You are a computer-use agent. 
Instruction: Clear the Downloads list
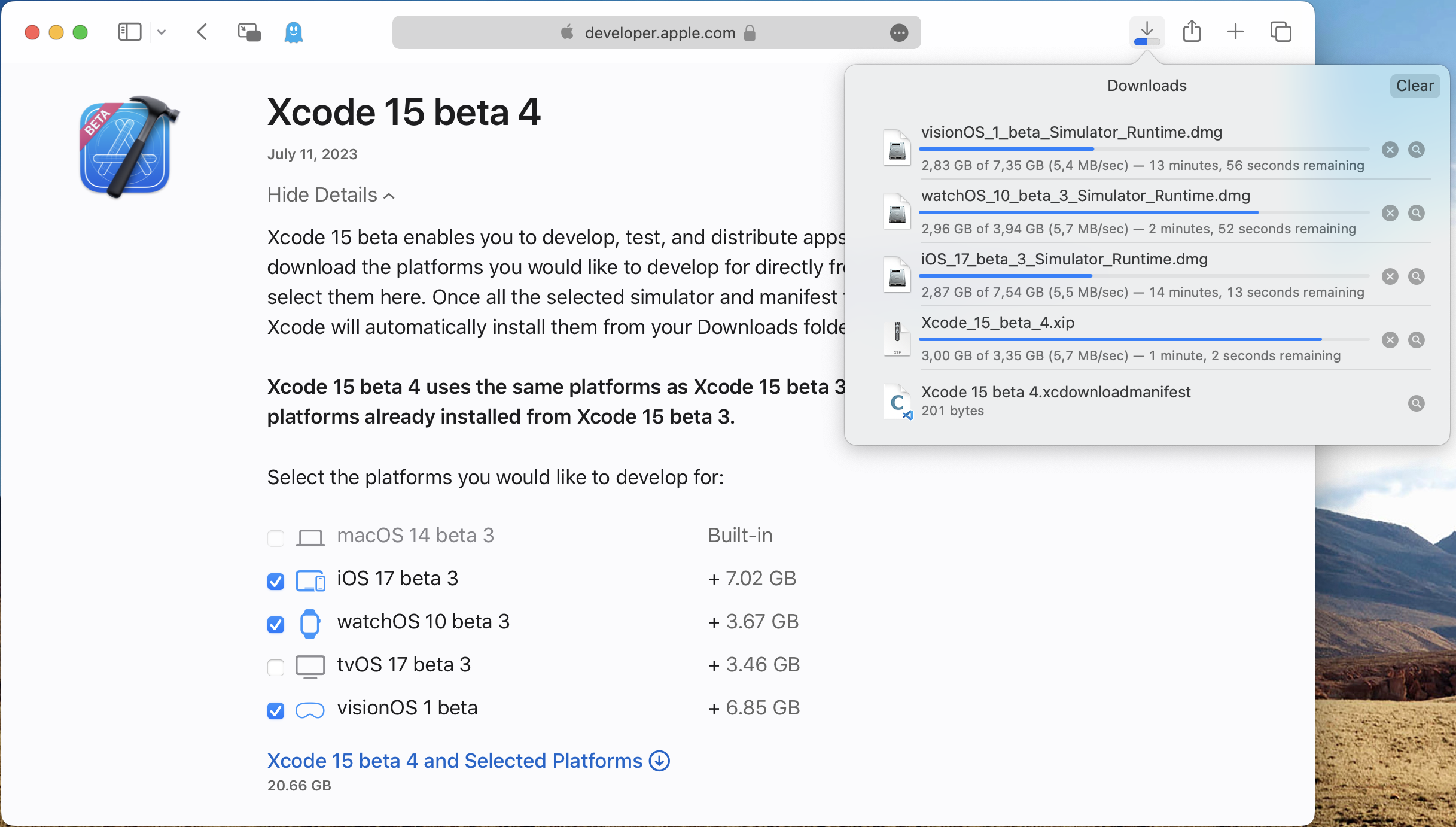tap(1414, 86)
